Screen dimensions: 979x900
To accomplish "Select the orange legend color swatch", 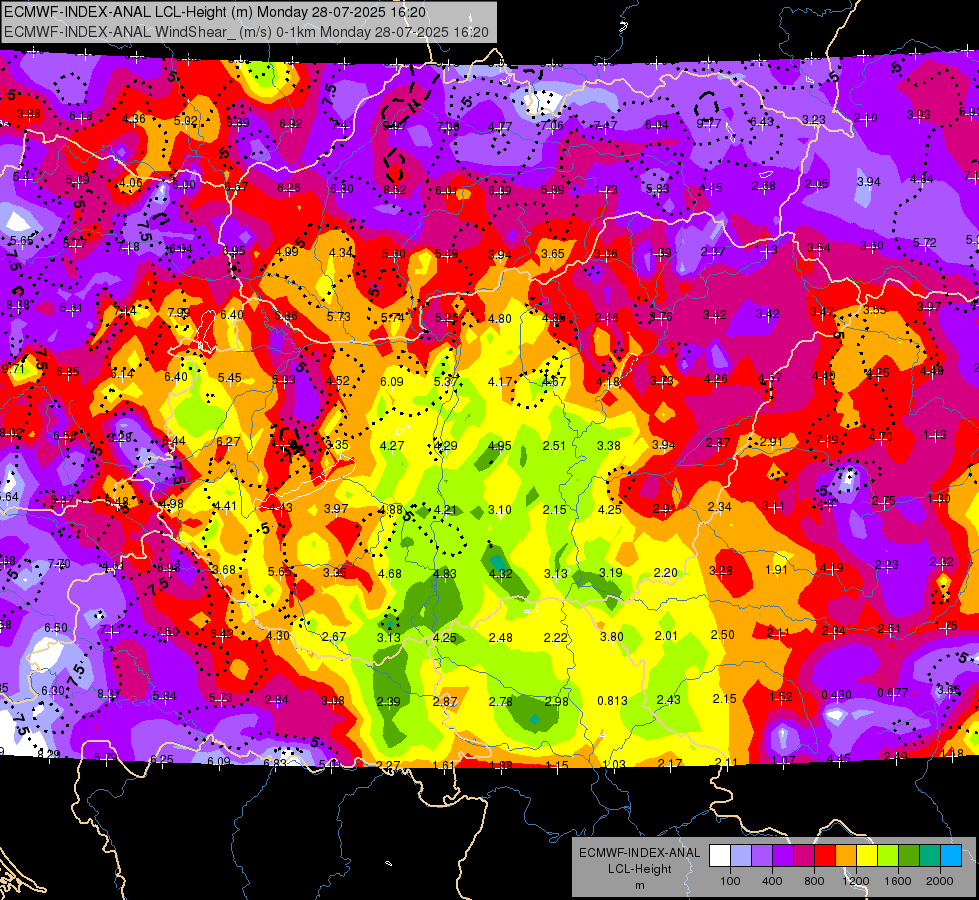I will tap(846, 856).
